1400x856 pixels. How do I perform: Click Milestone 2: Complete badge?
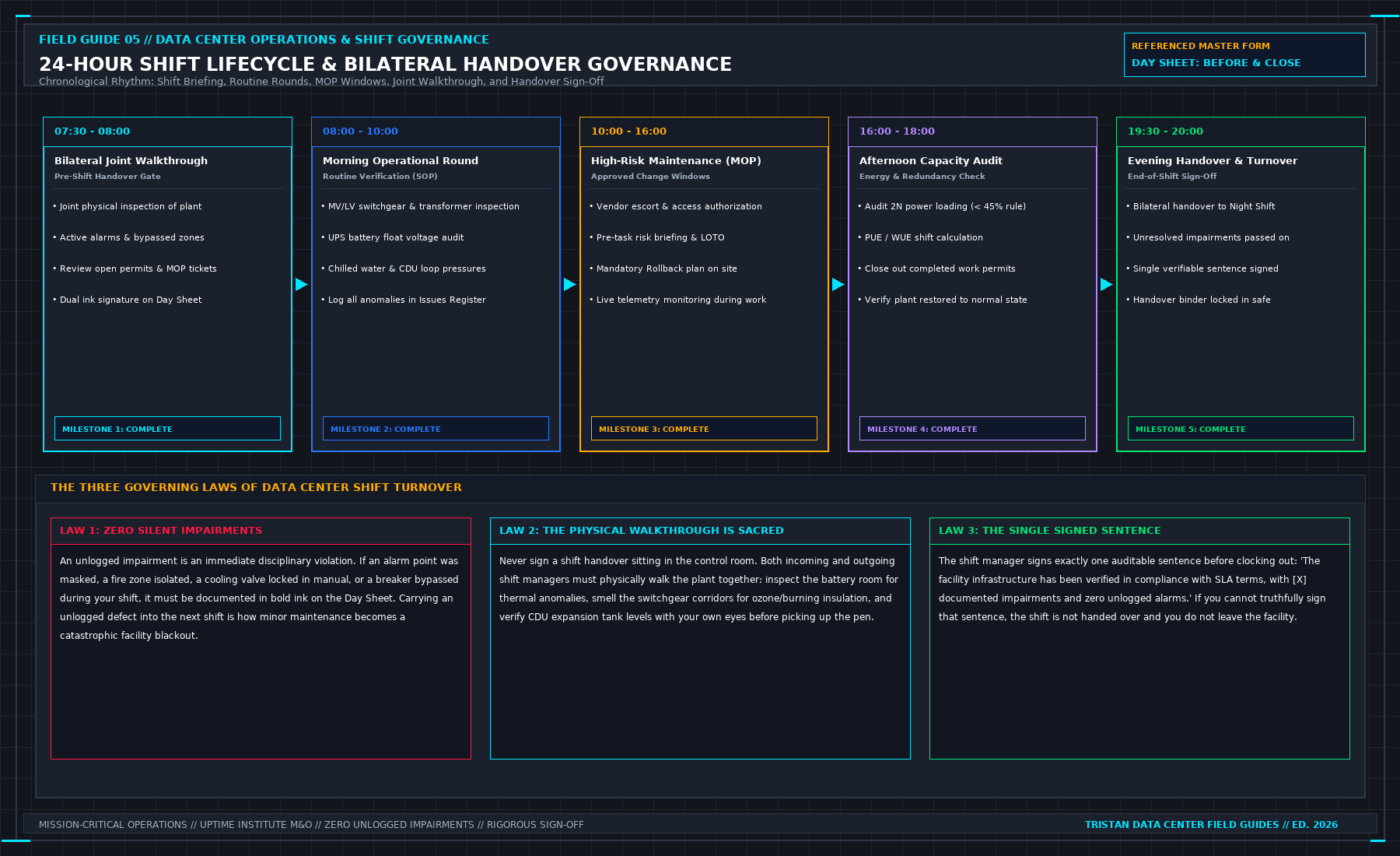click(436, 429)
